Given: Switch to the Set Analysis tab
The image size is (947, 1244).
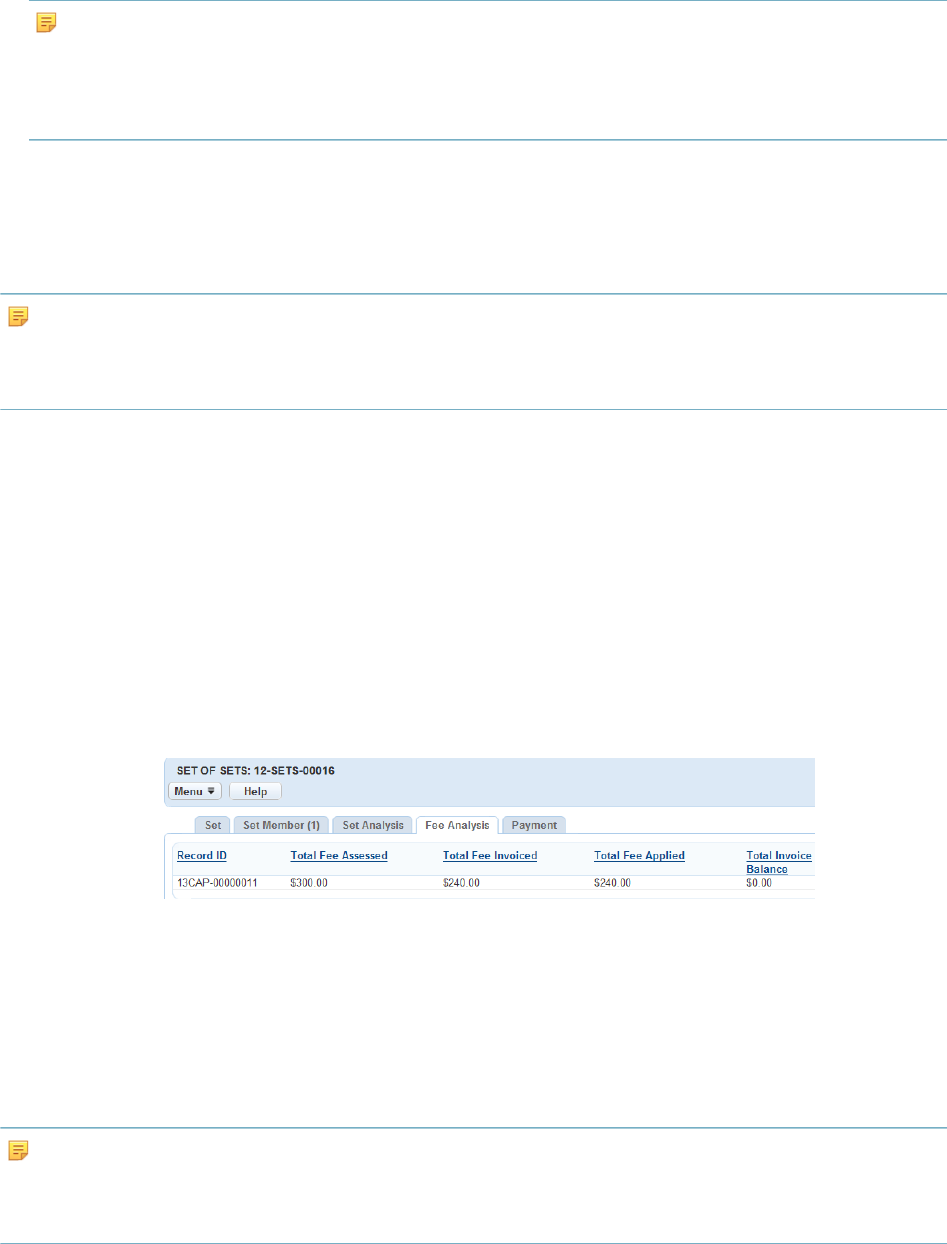Looking at the screenshot, I should [x=373, y=825].
